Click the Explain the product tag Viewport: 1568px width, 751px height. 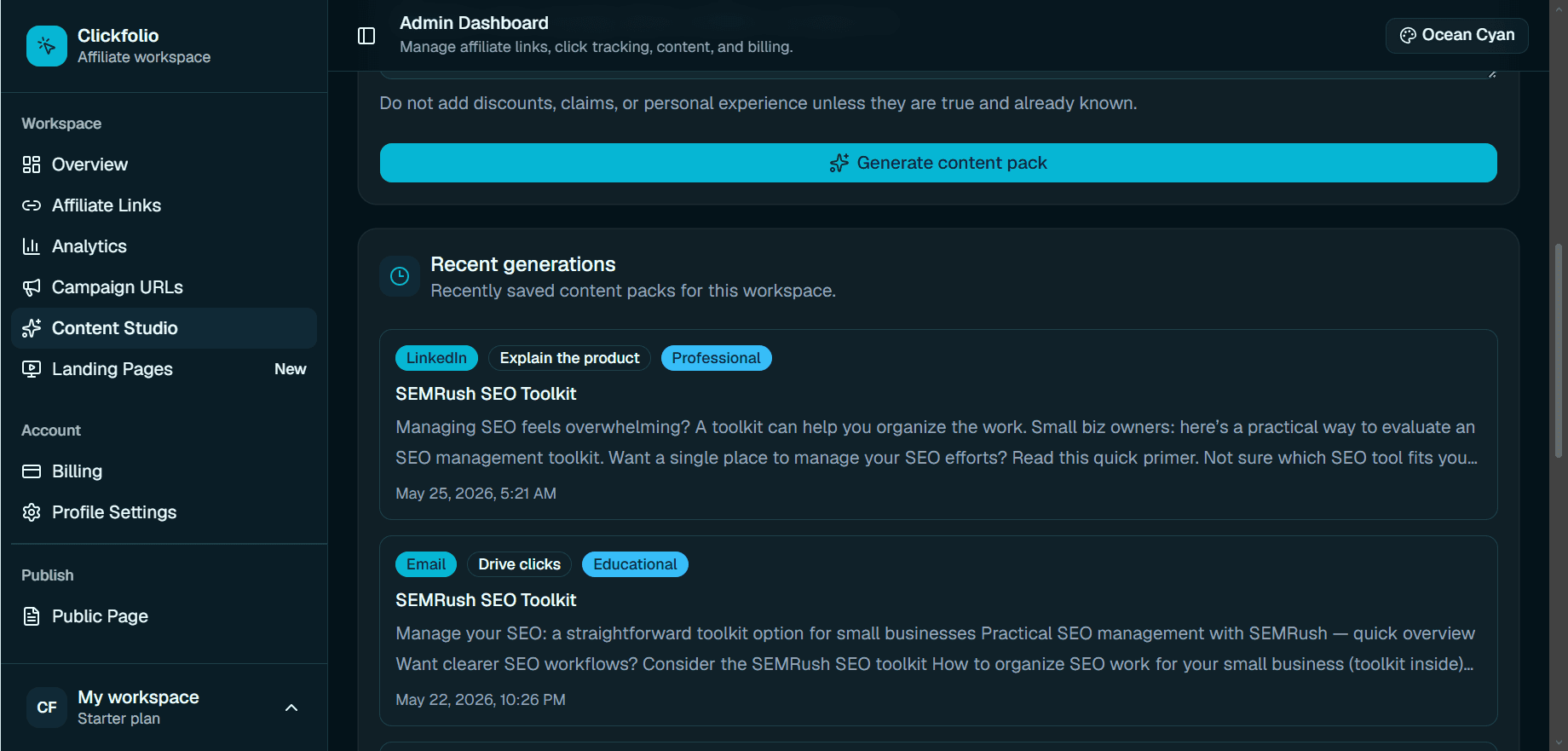569,358
